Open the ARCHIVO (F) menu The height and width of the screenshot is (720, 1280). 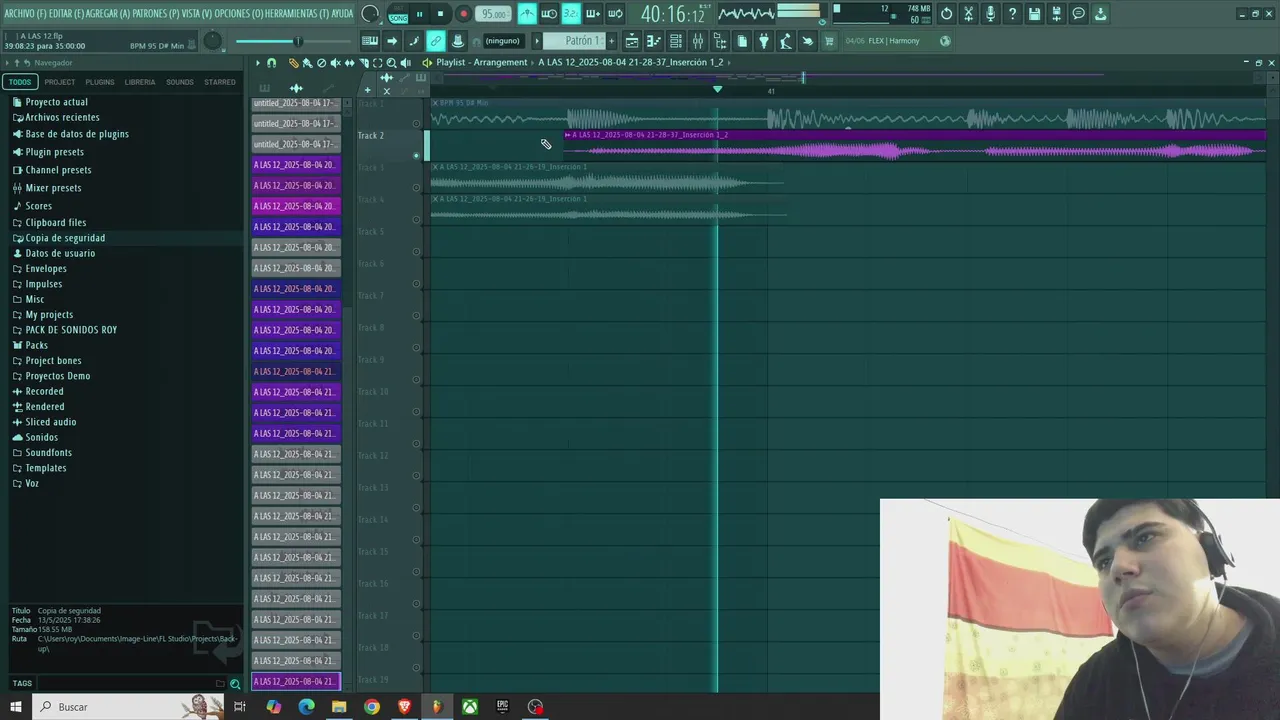[x=24, y=14]
